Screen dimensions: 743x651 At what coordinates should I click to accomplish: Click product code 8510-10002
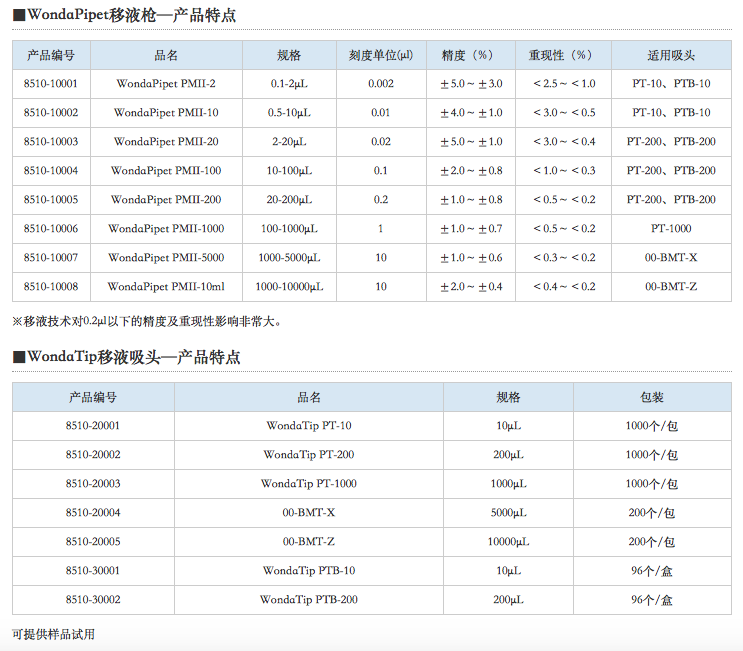(51, 113)
